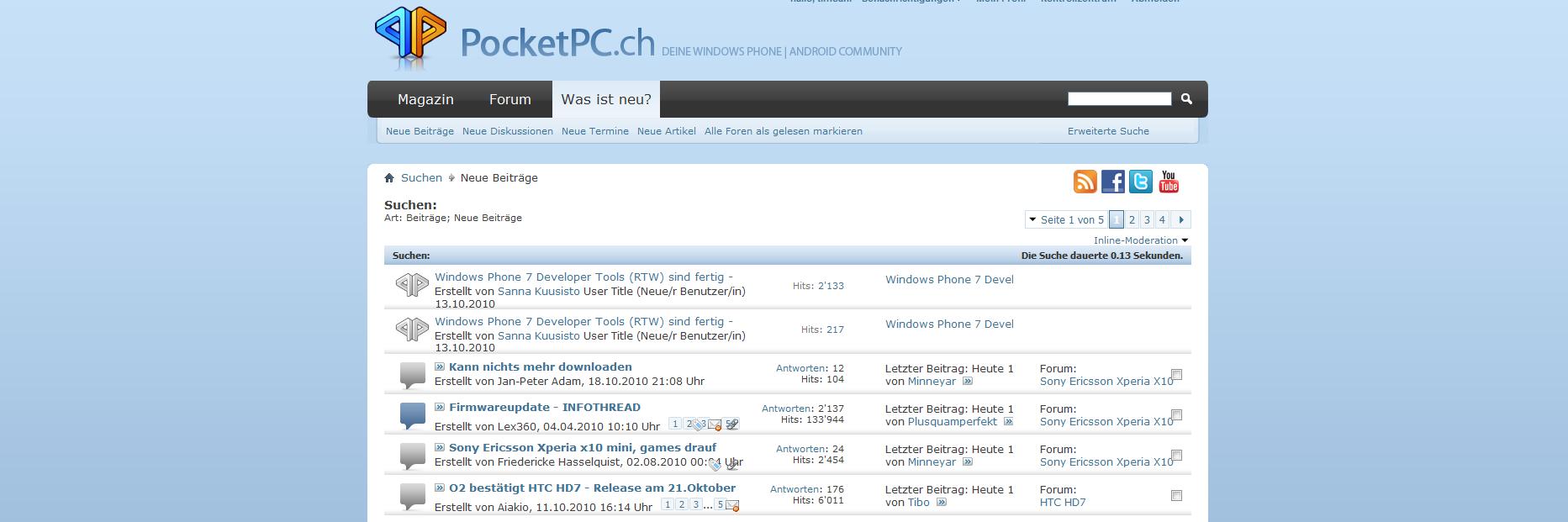Screen dimensions: 1568x522
Task: Open user profile Plusquamperfekt
Action: point(953,422)
